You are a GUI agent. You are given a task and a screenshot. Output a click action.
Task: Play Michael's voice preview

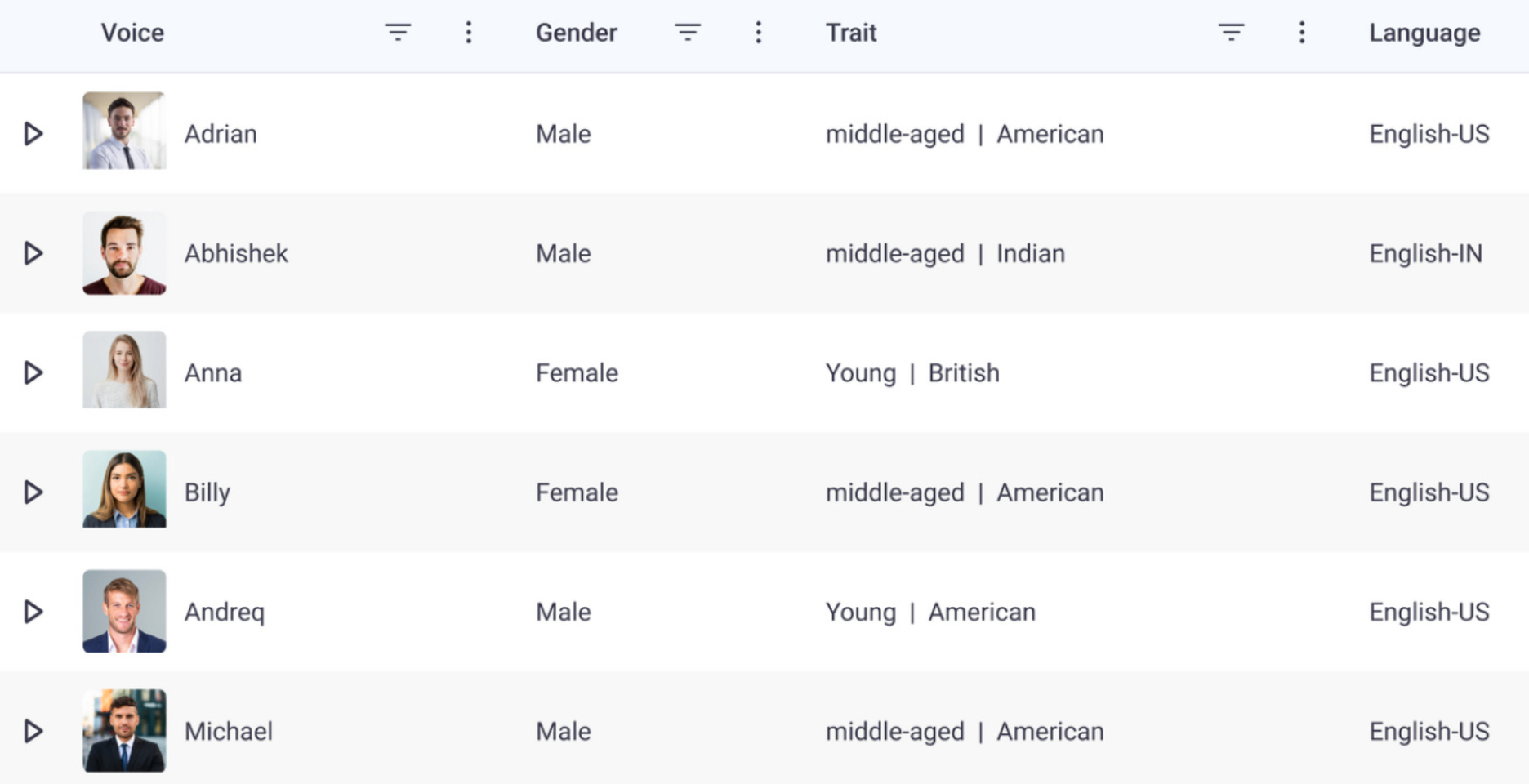[x=33, y=731]
